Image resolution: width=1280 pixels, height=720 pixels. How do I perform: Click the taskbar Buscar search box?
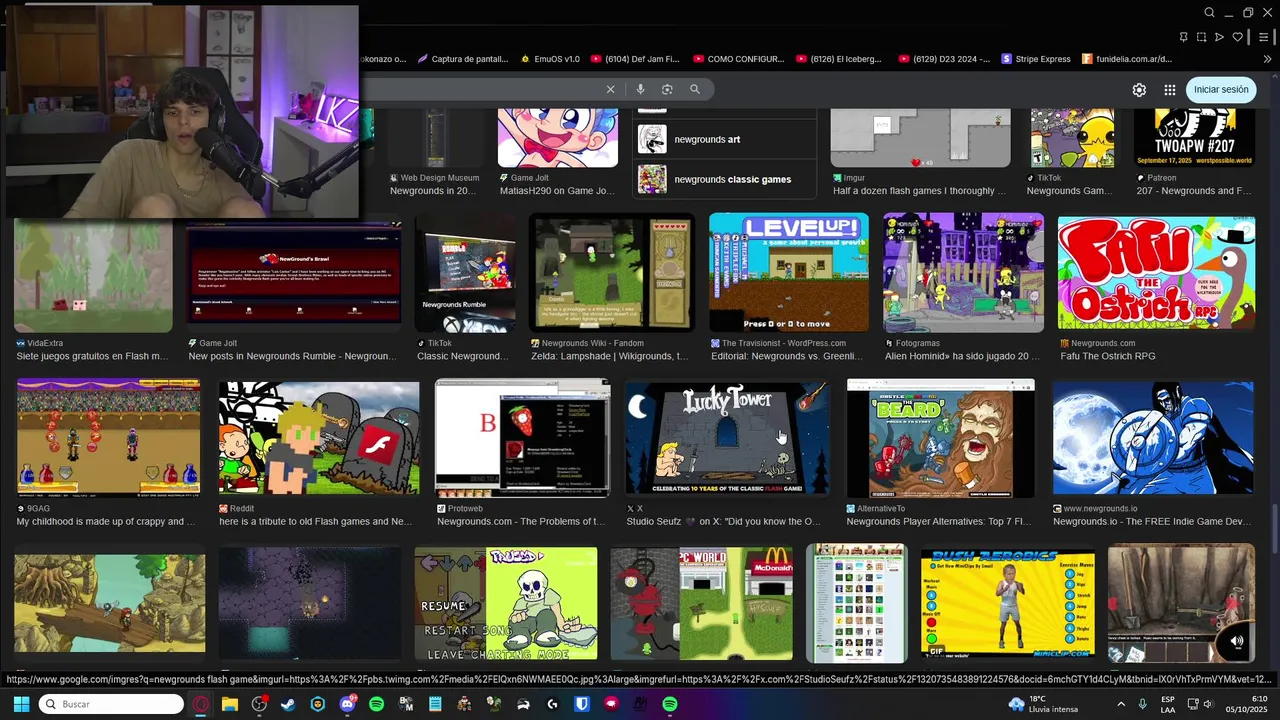coord(111,704)
